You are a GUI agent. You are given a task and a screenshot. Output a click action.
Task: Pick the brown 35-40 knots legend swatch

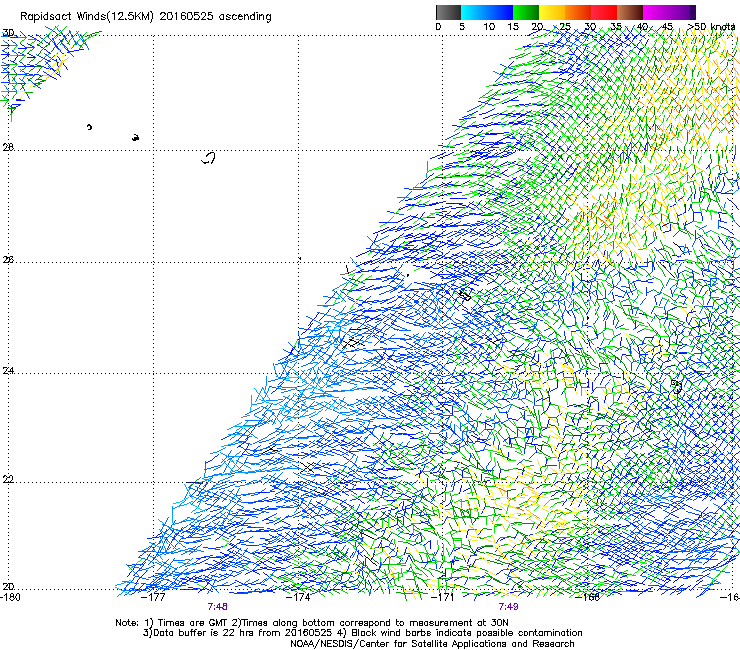pyautogui.click(x=630, y=12)
